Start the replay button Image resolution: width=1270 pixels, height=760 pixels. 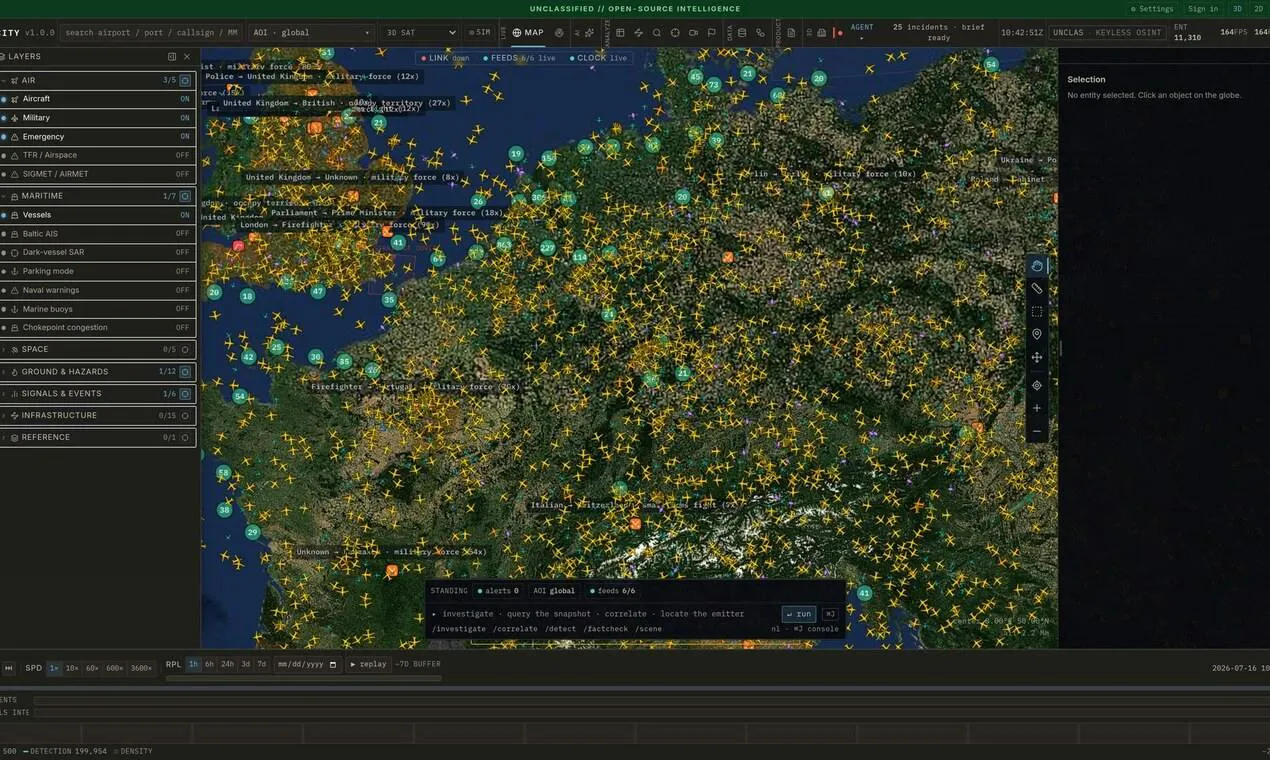click(368, 664)
